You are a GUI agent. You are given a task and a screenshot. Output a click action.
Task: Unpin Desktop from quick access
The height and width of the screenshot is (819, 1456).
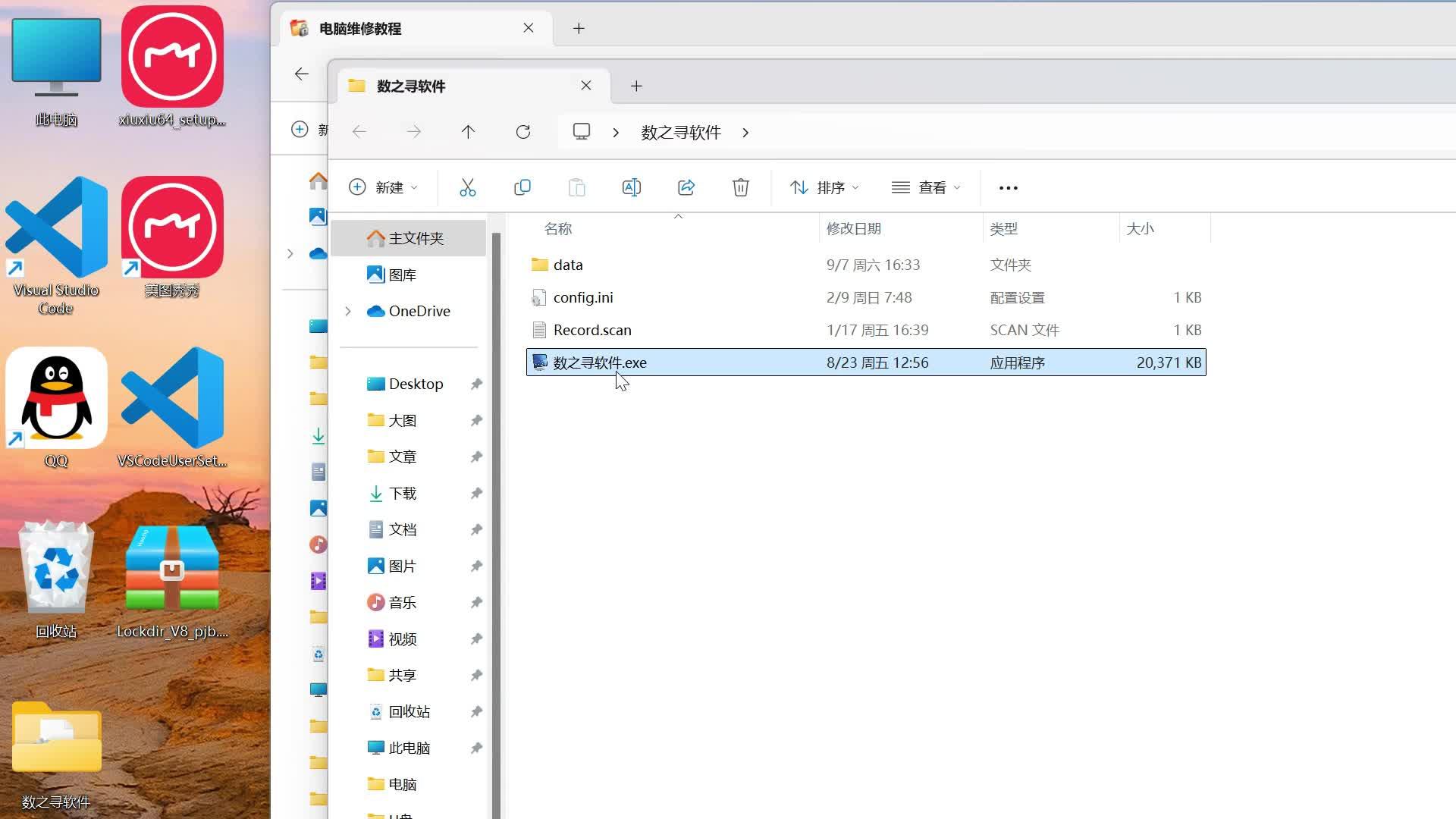click(476, 384)
